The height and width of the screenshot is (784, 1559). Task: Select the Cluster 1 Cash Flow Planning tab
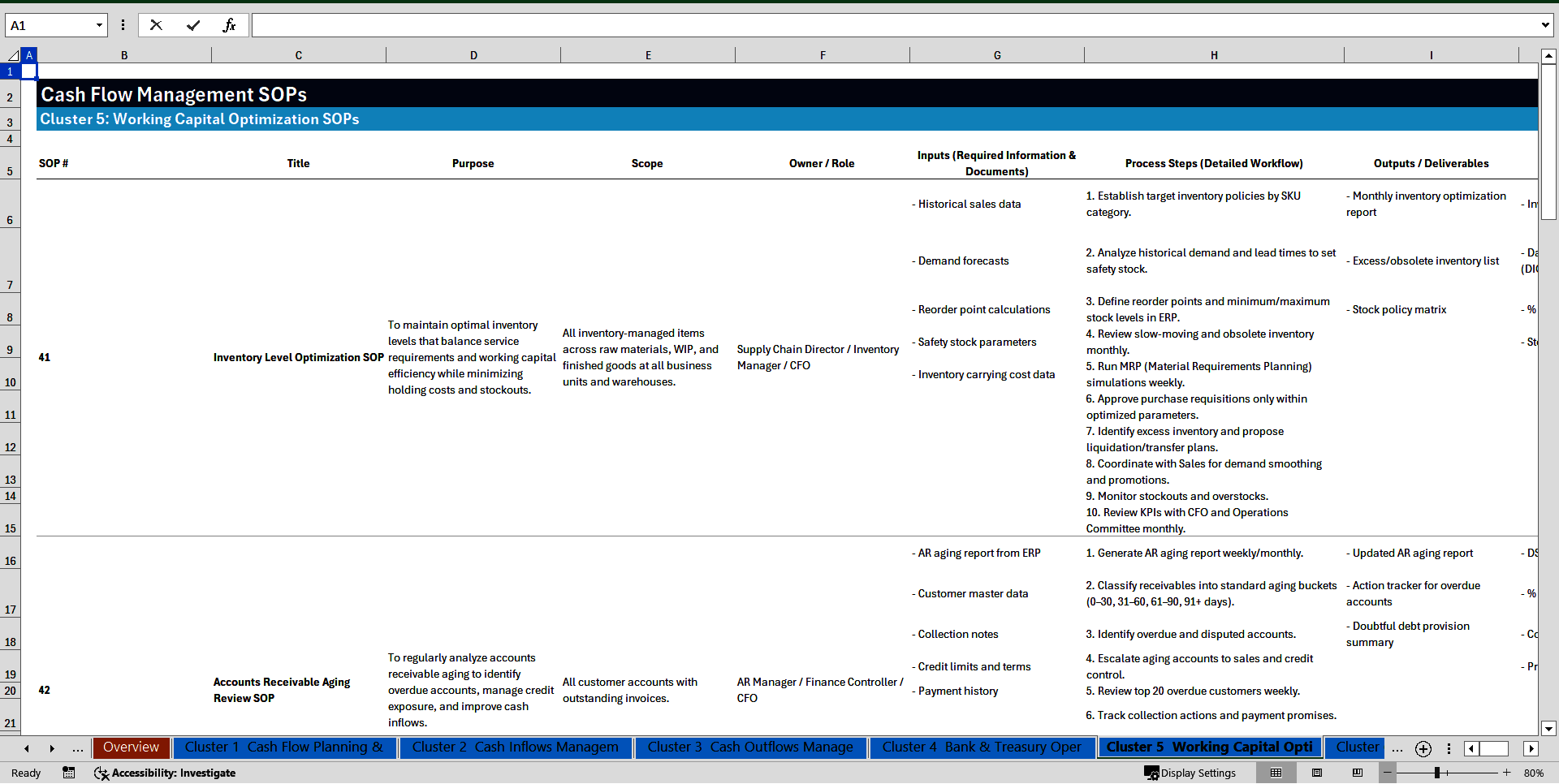284,747
